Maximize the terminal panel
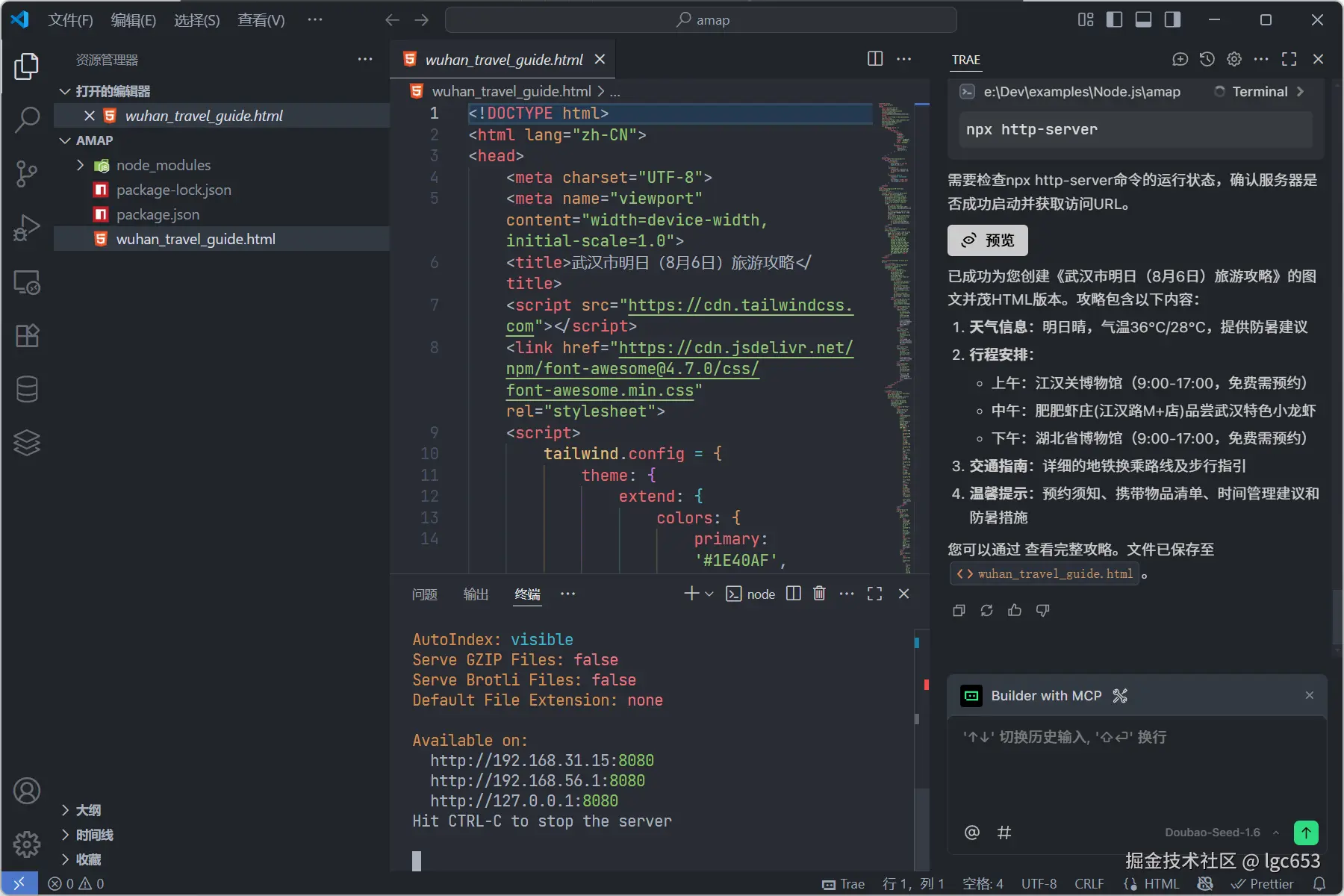The width and height of the screenshot is (1344, 896). click(x=874, y=594)
